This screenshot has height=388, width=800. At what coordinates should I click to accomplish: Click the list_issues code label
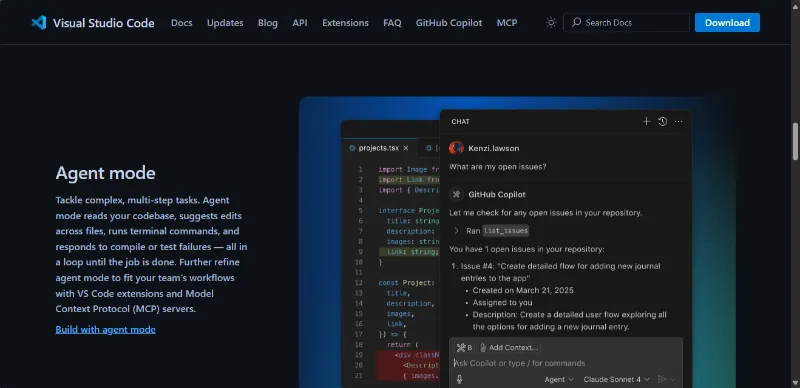pyautogui.click(x=506, y=231)
